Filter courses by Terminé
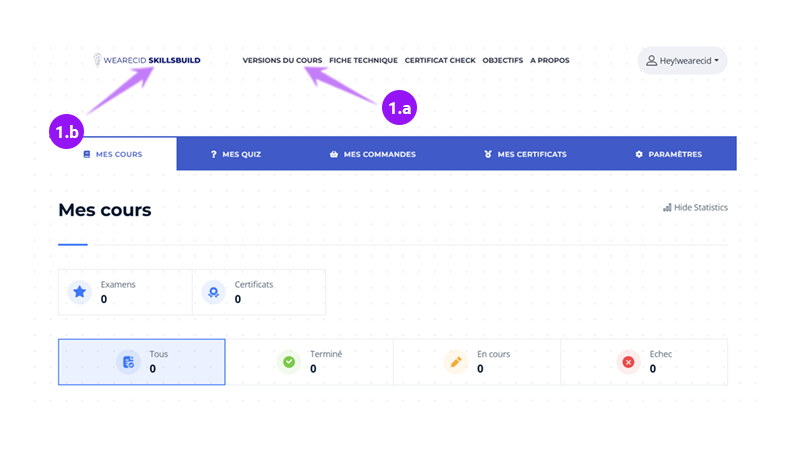This screenshot has height=450, width=800. 309,362
